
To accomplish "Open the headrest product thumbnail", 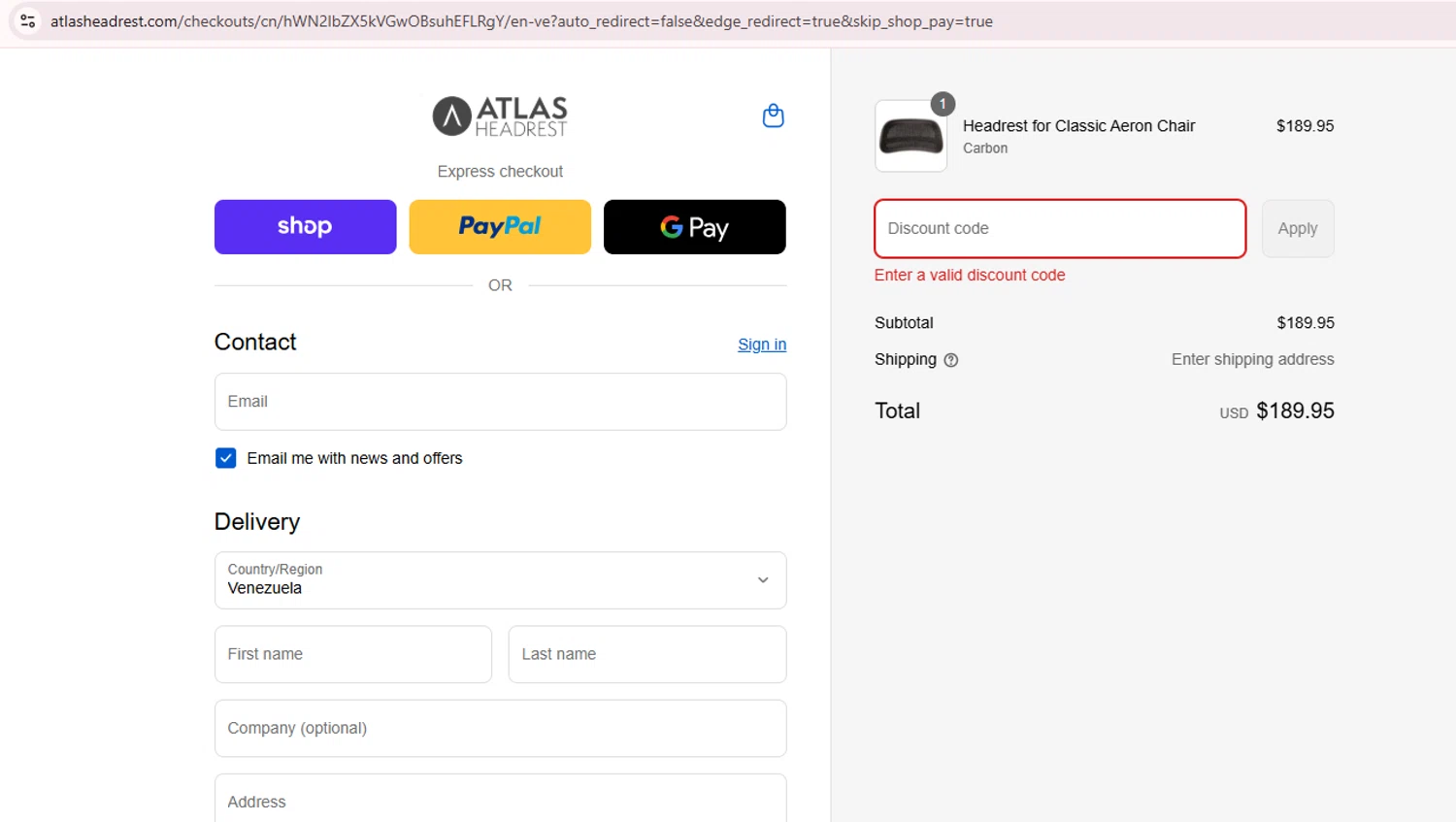I will [x=910, y=136].
